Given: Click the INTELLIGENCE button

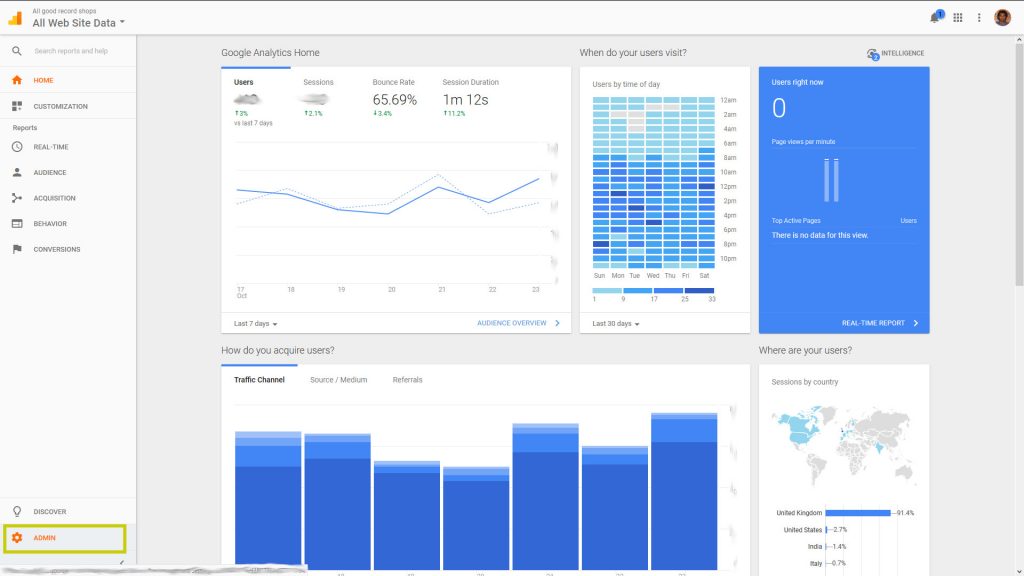Looking at the screenshot, I should click(895, 54).
